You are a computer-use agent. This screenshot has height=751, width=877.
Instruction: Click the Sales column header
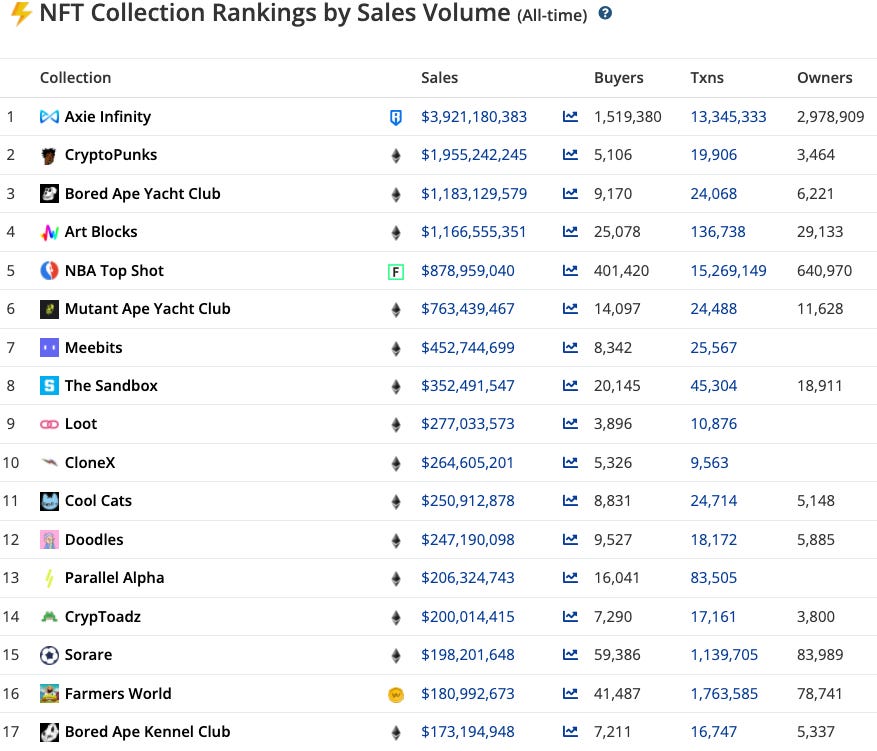click(x=440, y=78)
